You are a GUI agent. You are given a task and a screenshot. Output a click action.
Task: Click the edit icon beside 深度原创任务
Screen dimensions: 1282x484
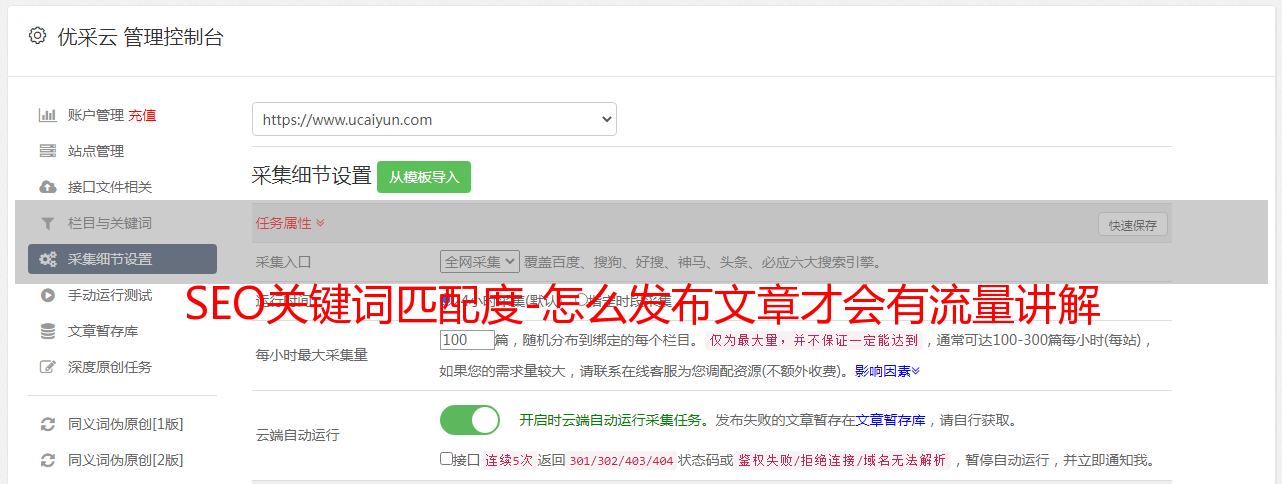pos(48,367)
